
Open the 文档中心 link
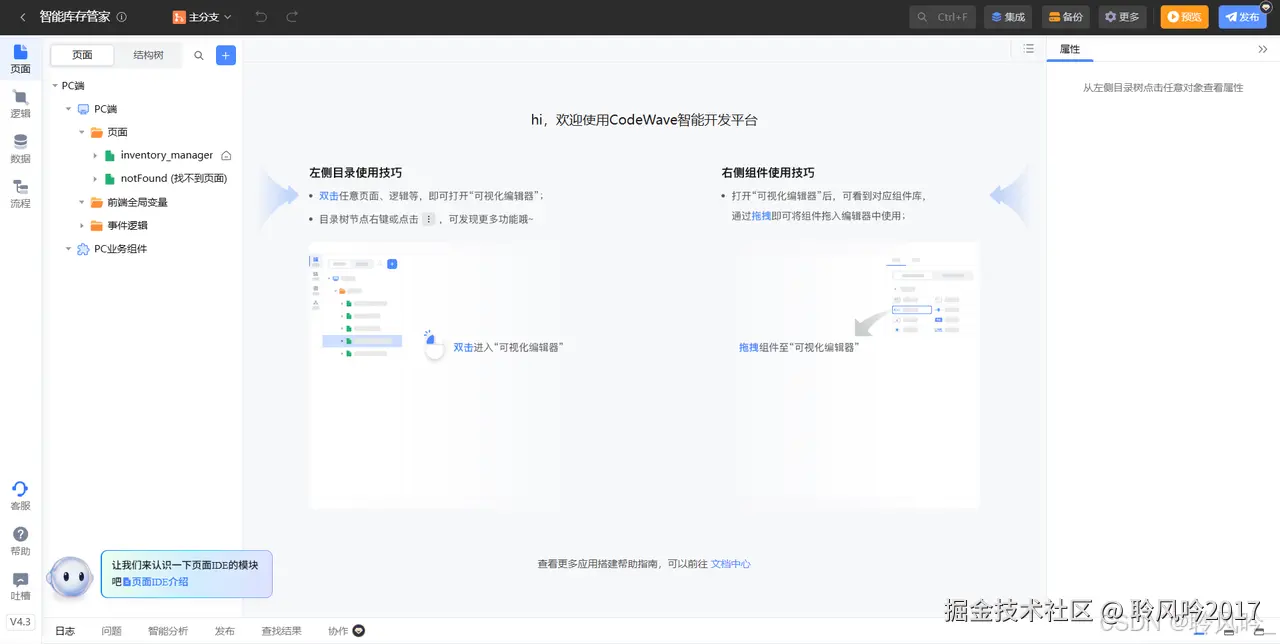click(730, 563)
